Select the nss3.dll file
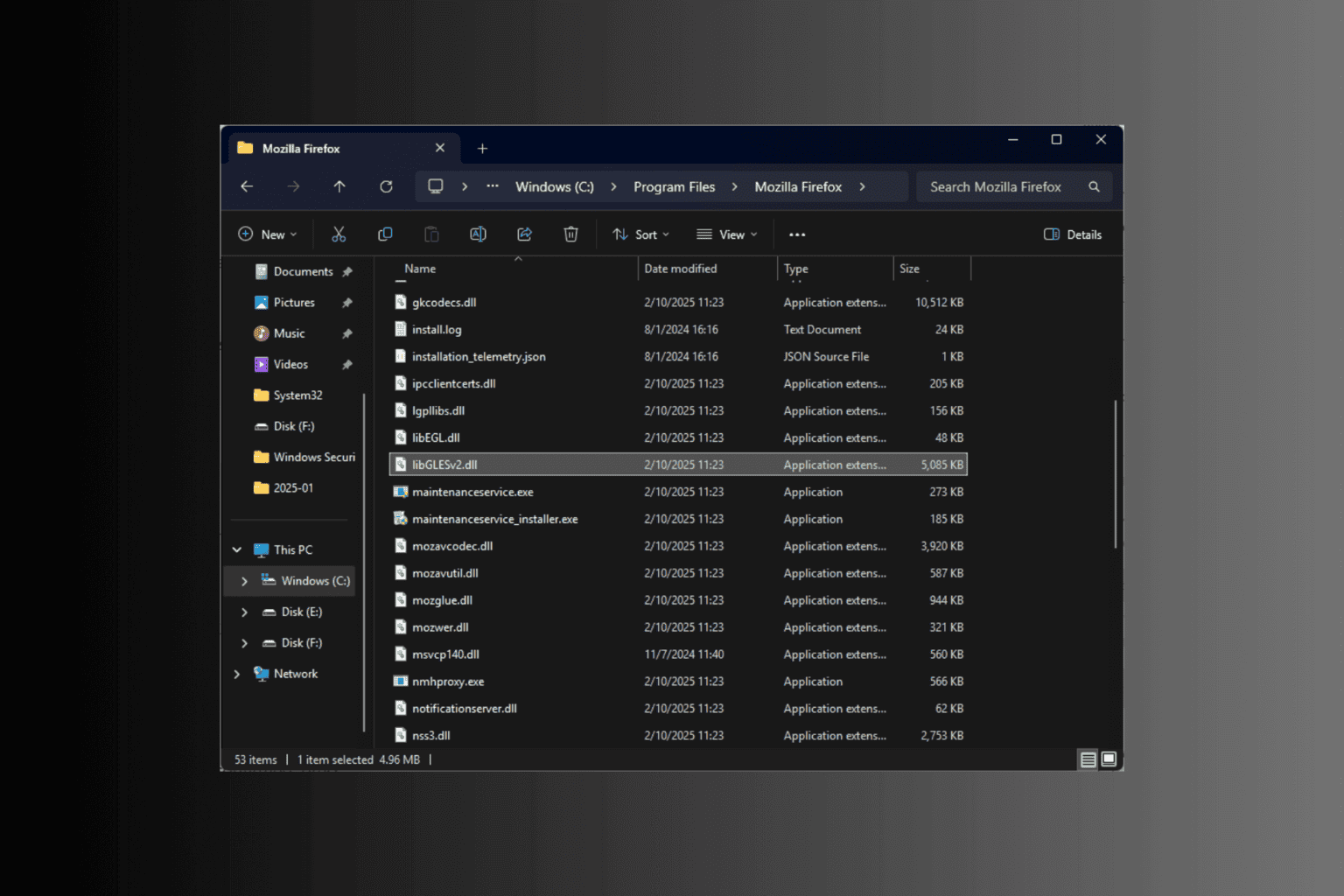Screen dimensions: 1344x896 (x=678, y=736)
